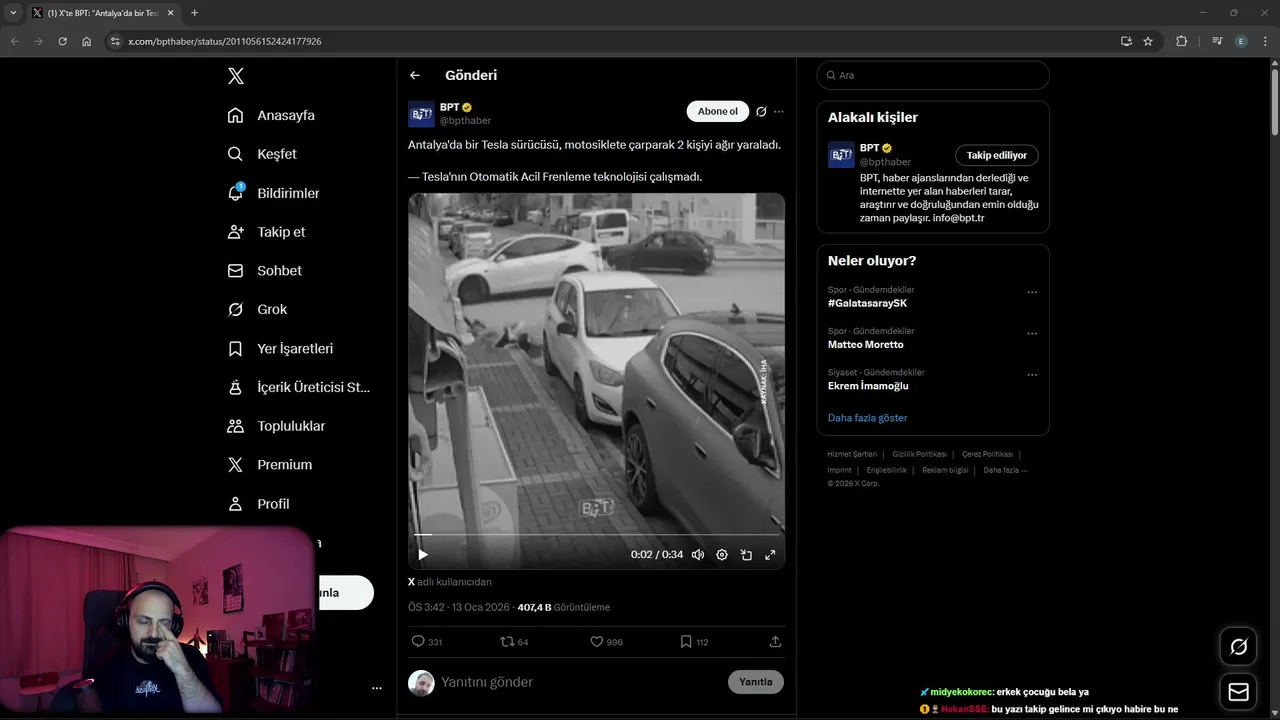
Task: Seek on the video progress bar
Action: click(596, 536)
